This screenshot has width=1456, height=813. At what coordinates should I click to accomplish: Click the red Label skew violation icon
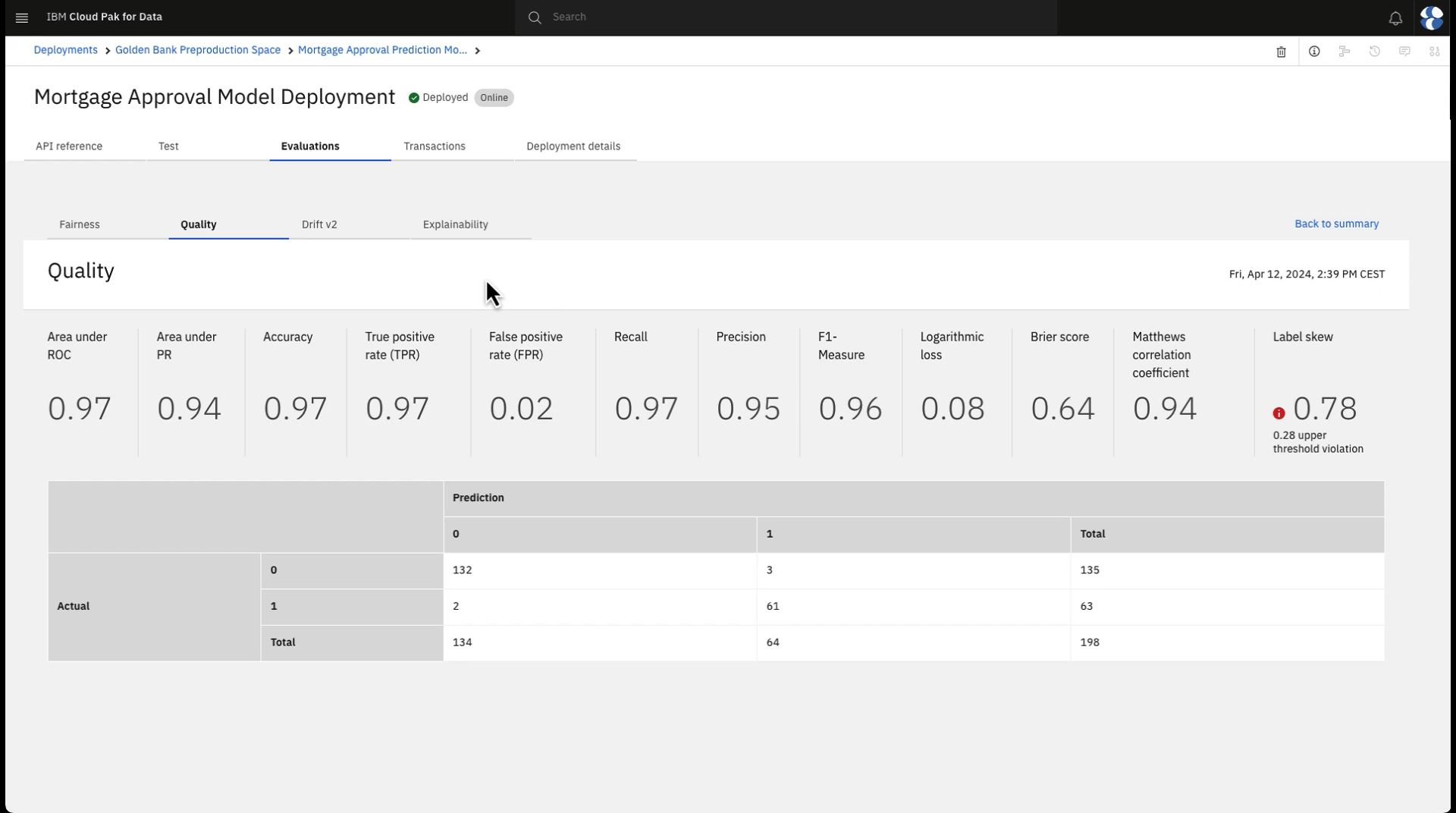click(x=1279, y=413)
